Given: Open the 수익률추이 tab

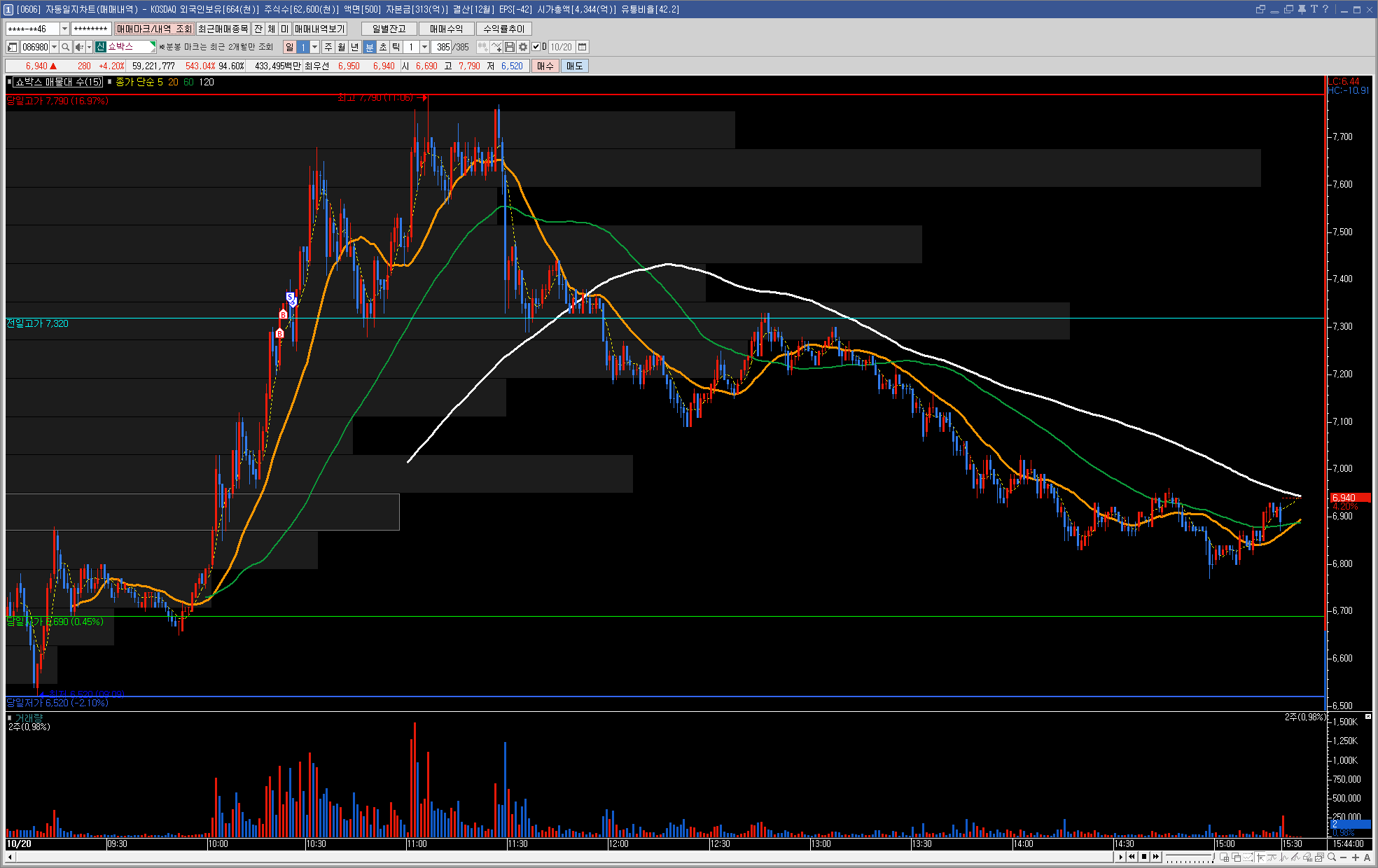Looking at the screenshot, I should (503, 29).
